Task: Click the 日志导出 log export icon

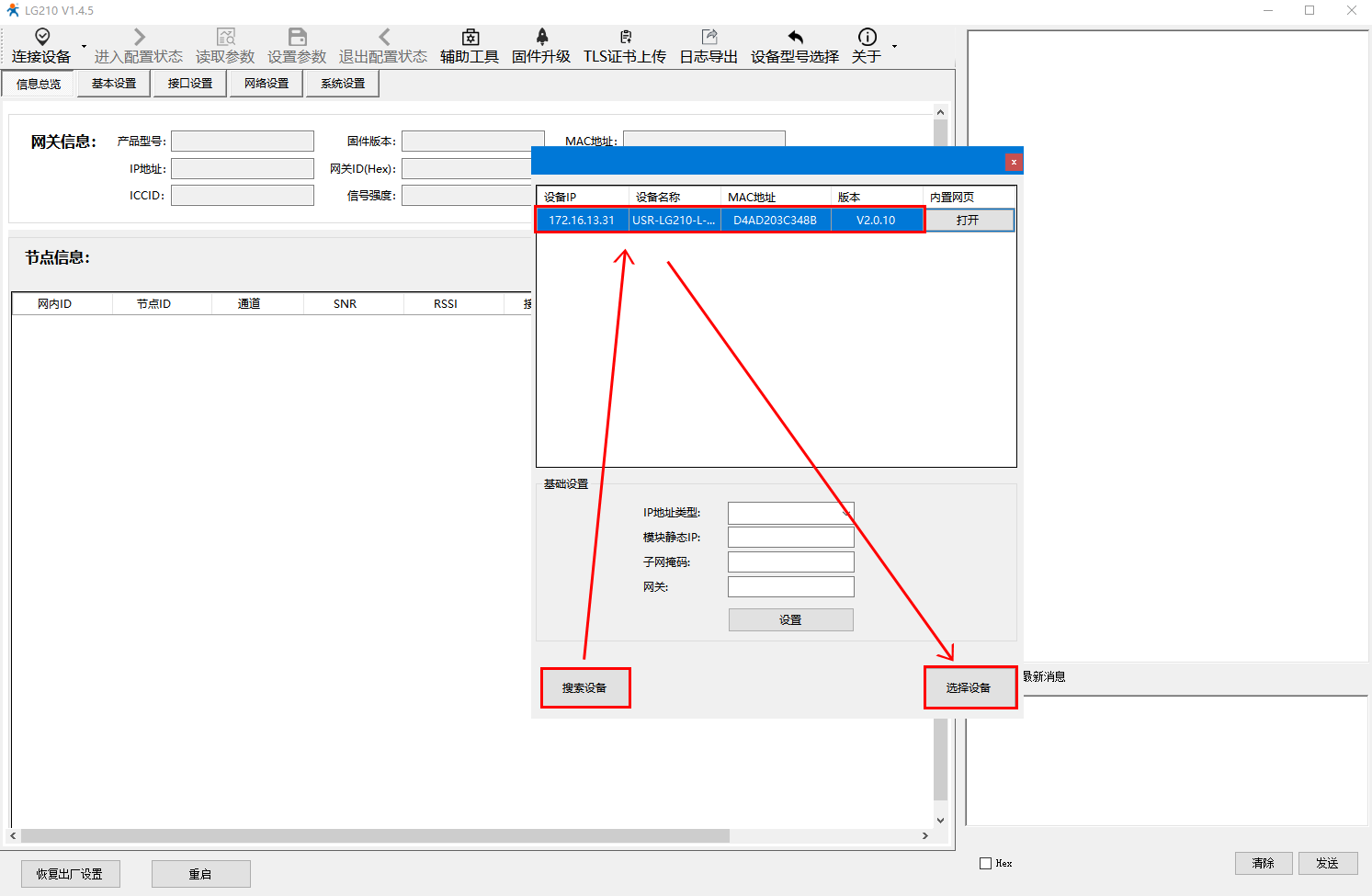Action: pyautogui.click(x=709, y=38)
